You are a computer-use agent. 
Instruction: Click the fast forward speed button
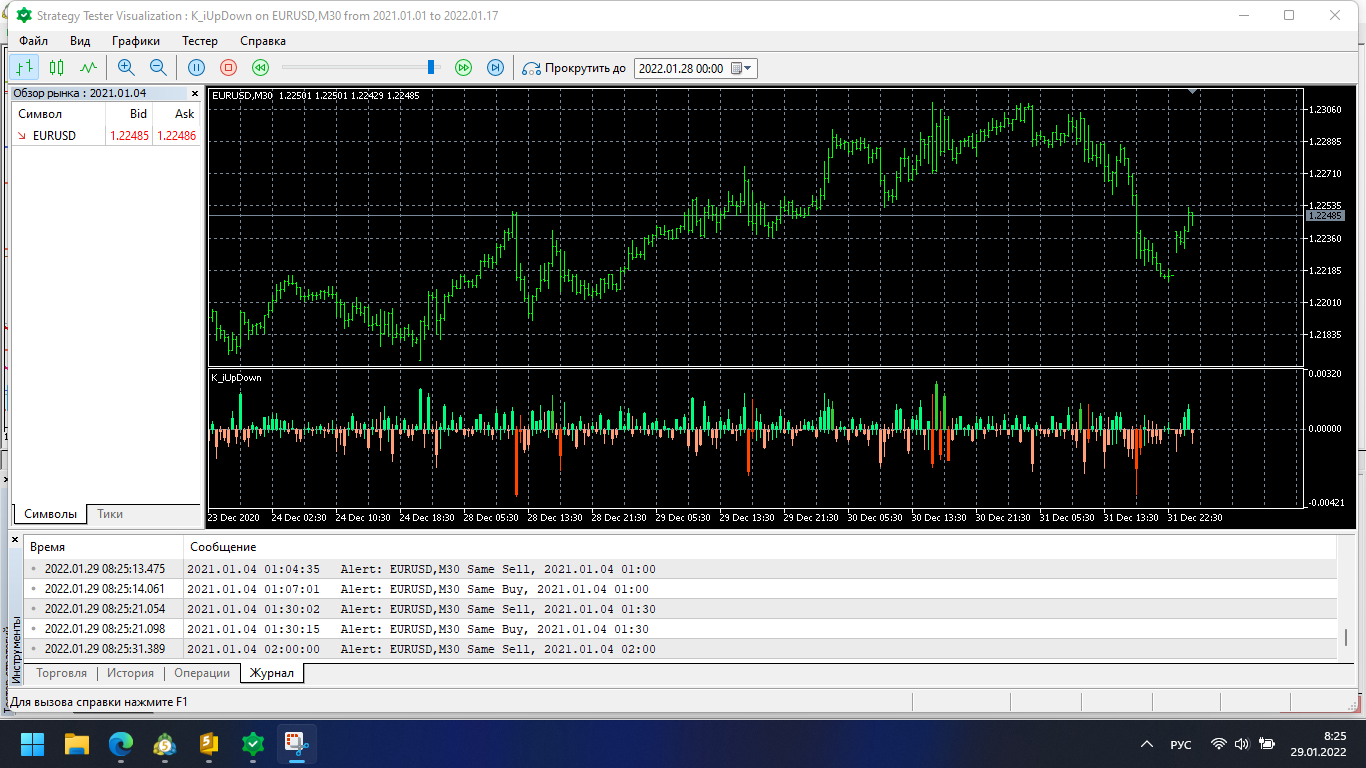(463, 68)
